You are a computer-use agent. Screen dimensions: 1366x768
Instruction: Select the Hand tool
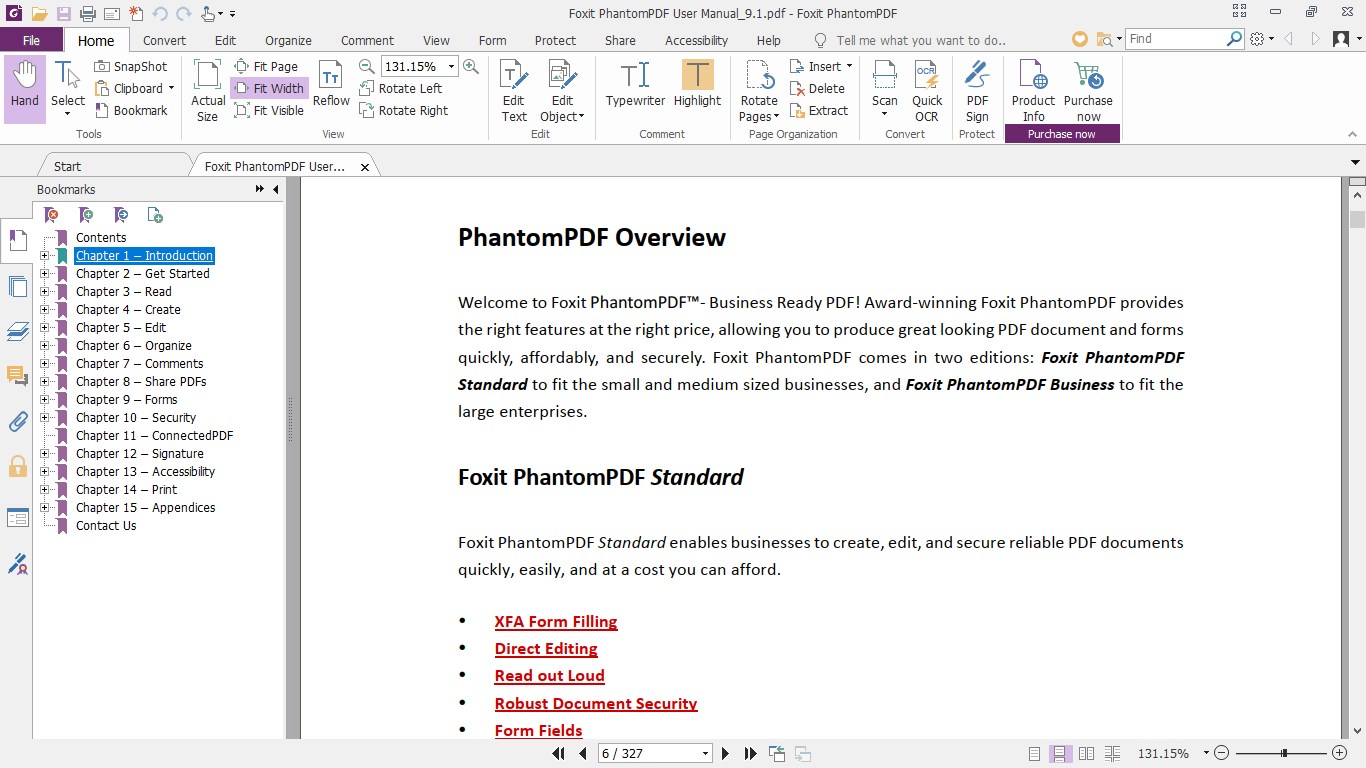point(24,88)
